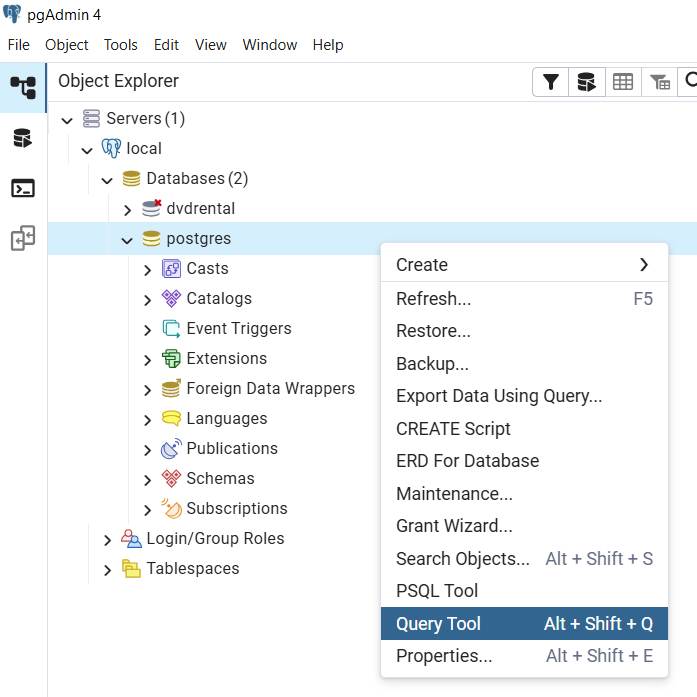697x697 pixels.
Task: Open Properties... from context menu
Action: click(x=524, y=656)
